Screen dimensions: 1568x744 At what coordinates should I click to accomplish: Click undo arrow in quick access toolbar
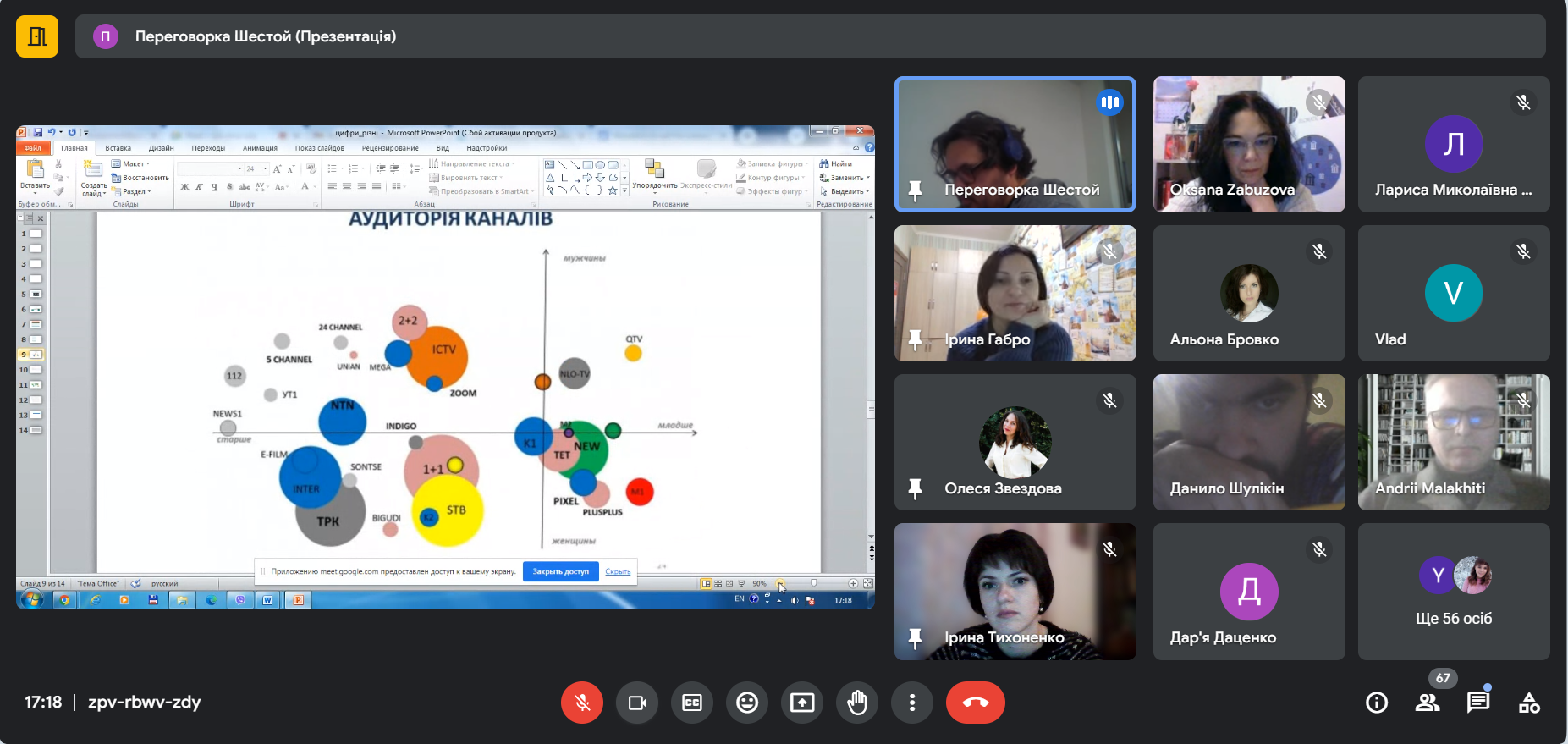pos(52,132)
